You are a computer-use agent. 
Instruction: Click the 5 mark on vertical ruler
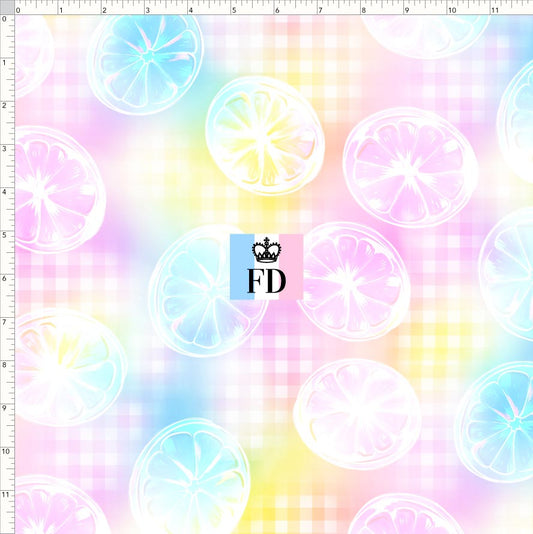[x=4, y=235]
